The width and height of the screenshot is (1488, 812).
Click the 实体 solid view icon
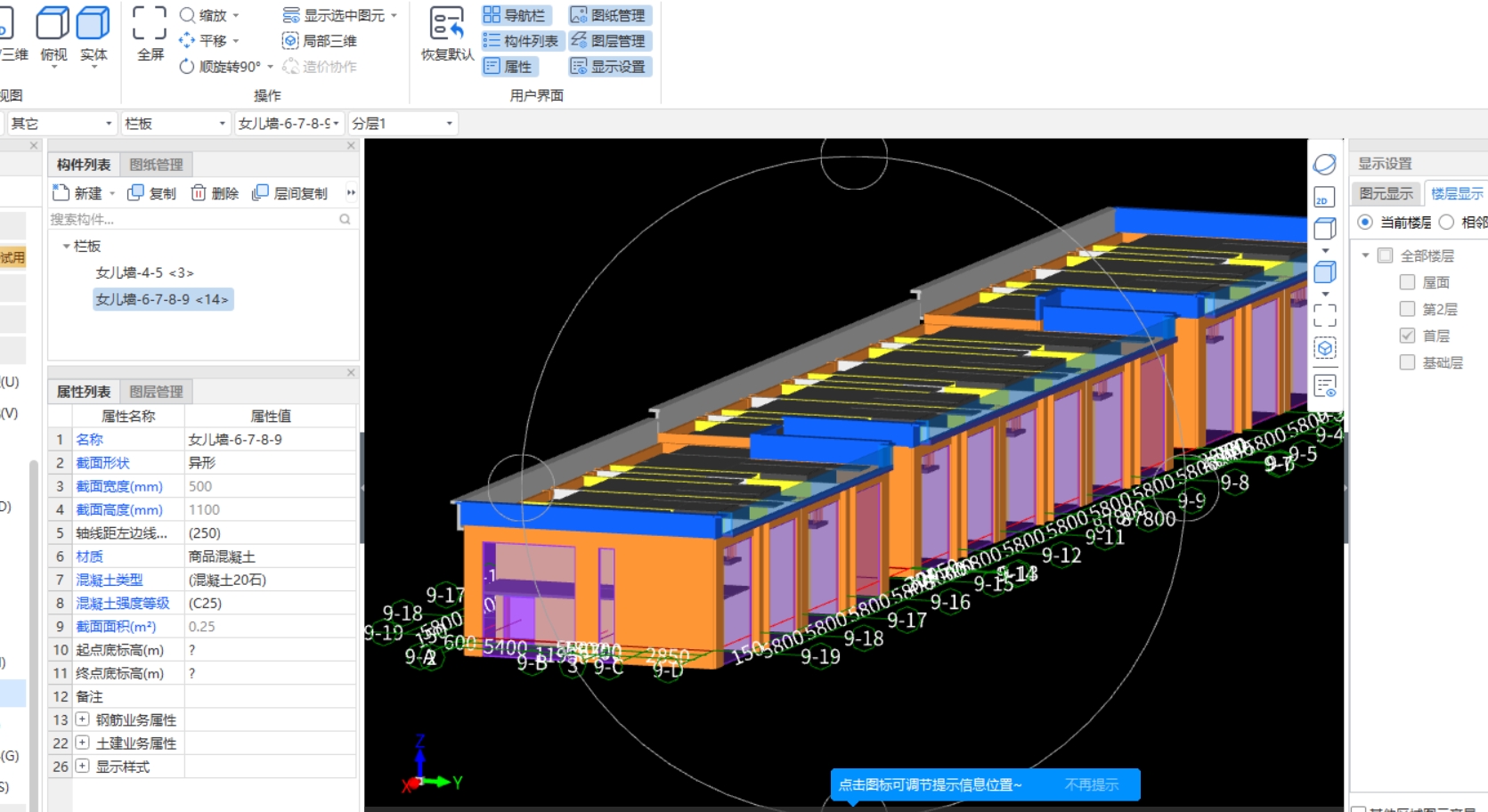pos(93,25)
